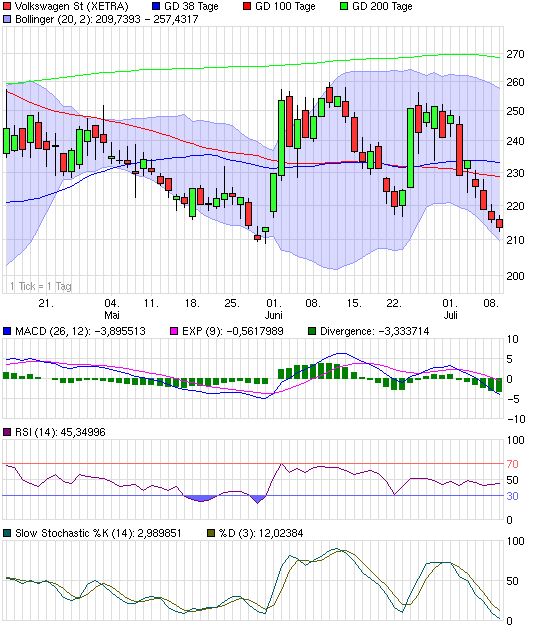545x642 pixels.
Task: Click EXP (9) value -0,5617989
Action: (255, 331)
